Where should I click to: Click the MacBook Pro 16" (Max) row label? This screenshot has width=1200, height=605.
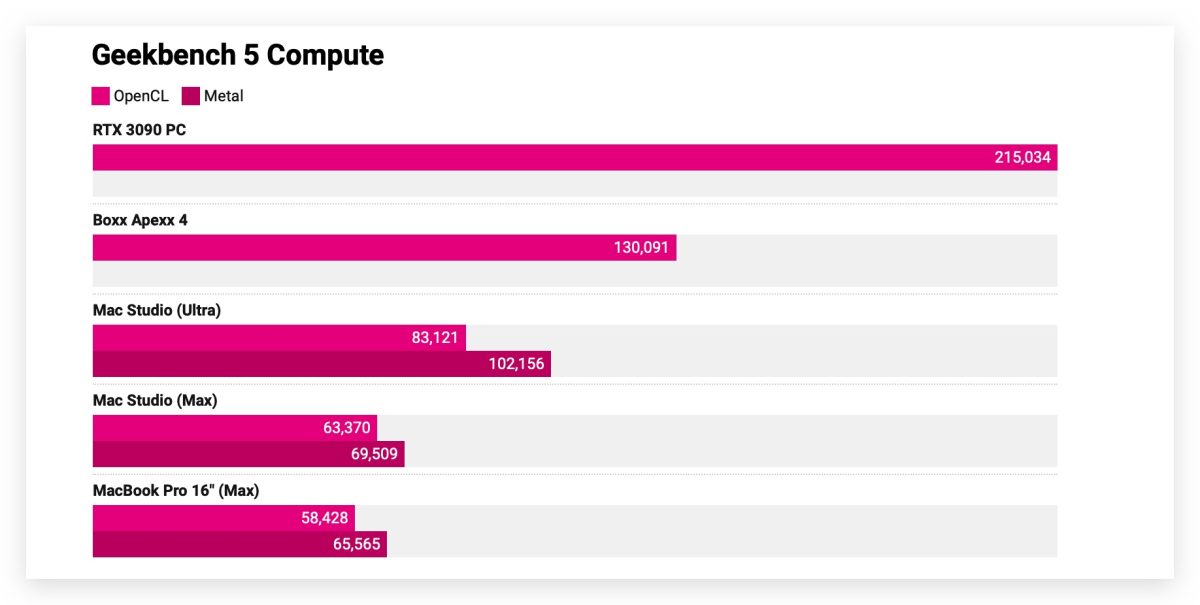tap(176, 490)
